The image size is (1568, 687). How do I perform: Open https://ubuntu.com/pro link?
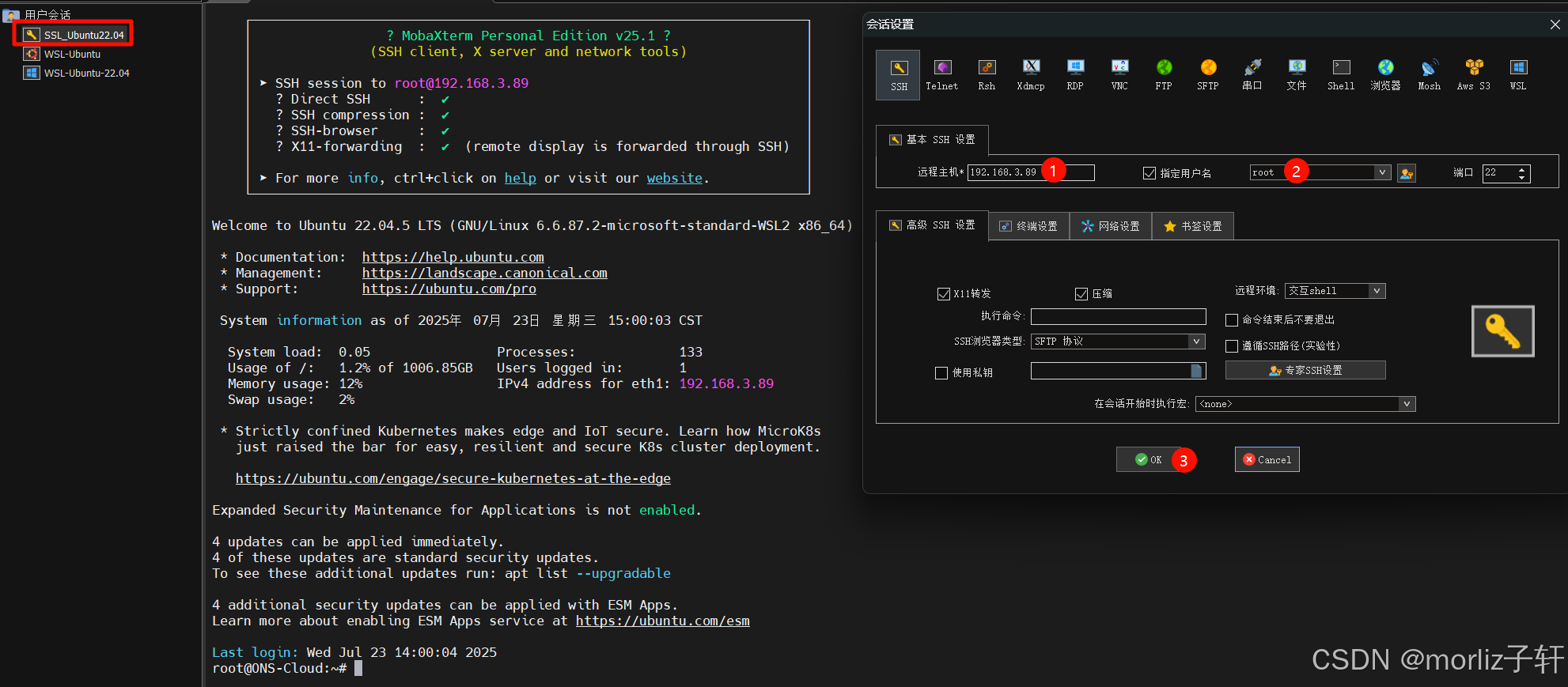coord(449,289)
